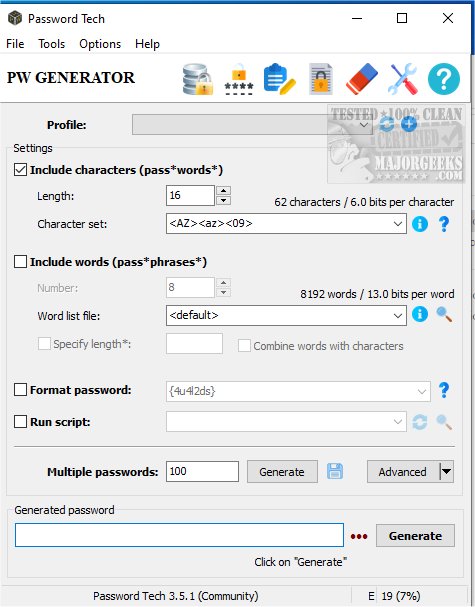475x607 pixels.
Task: Open the clipboard edit toolbar icon
Action: tap(280, 80)
